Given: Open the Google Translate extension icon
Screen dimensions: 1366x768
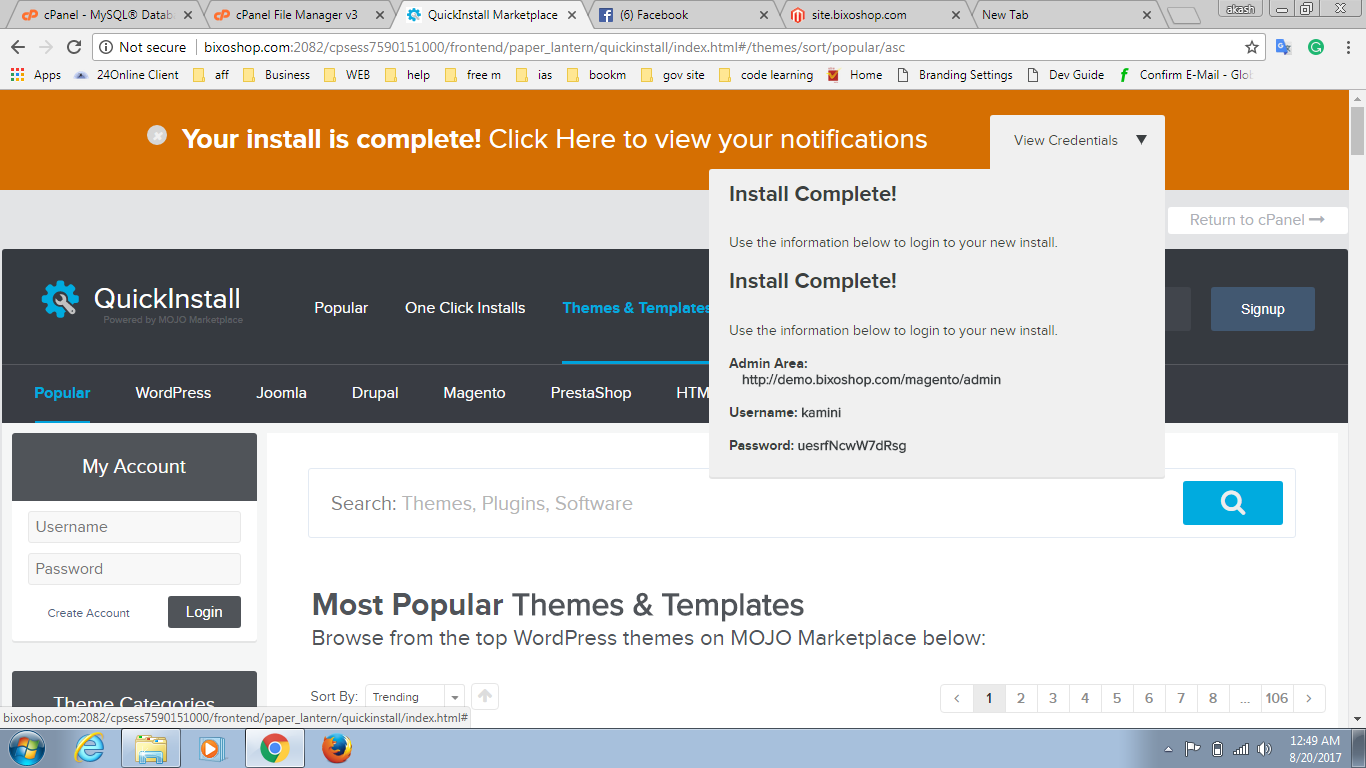Looking at the screenshot, I should tap(1284, 47).
